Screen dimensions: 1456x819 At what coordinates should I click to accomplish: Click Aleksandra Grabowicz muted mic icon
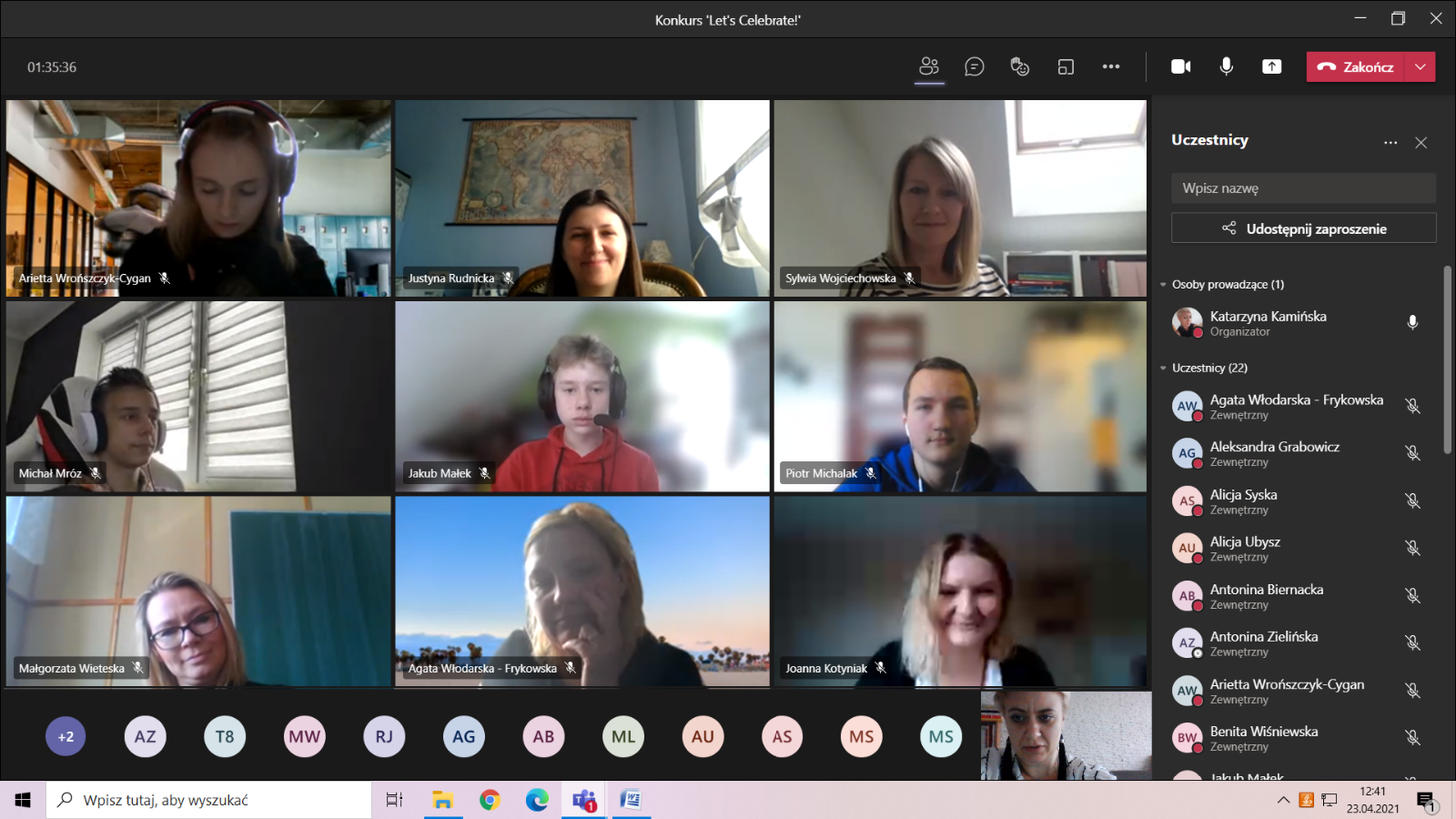coord(1412,453)
